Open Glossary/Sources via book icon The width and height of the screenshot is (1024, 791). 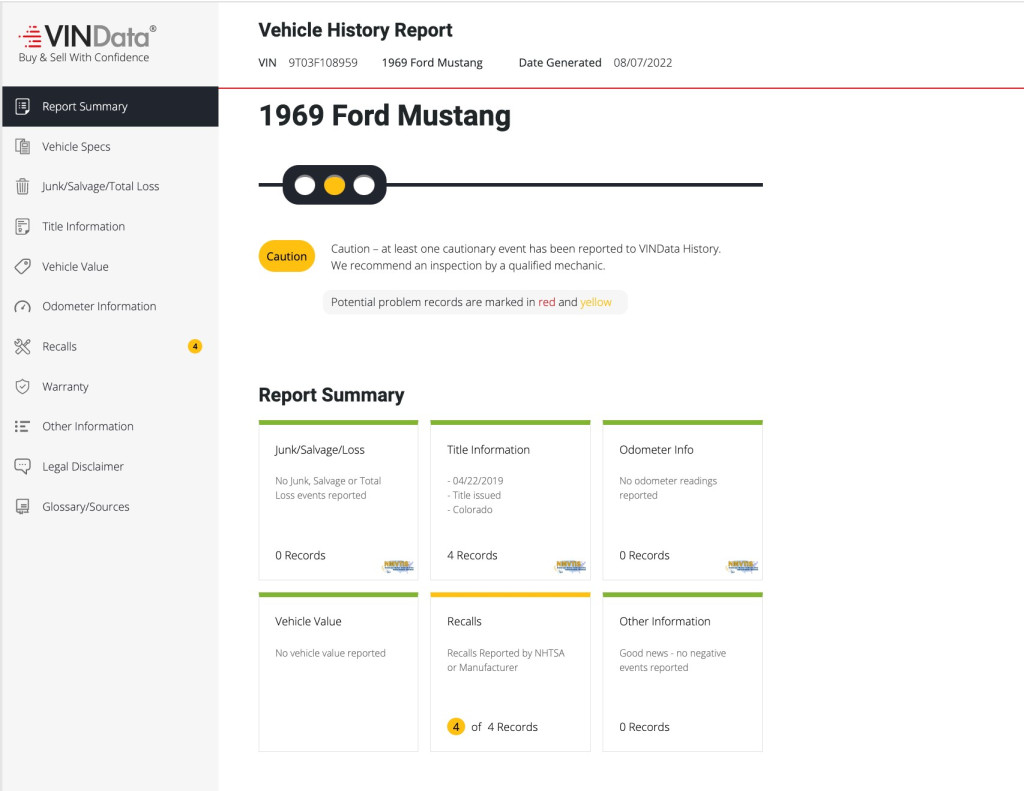click(x=22, y=506)
